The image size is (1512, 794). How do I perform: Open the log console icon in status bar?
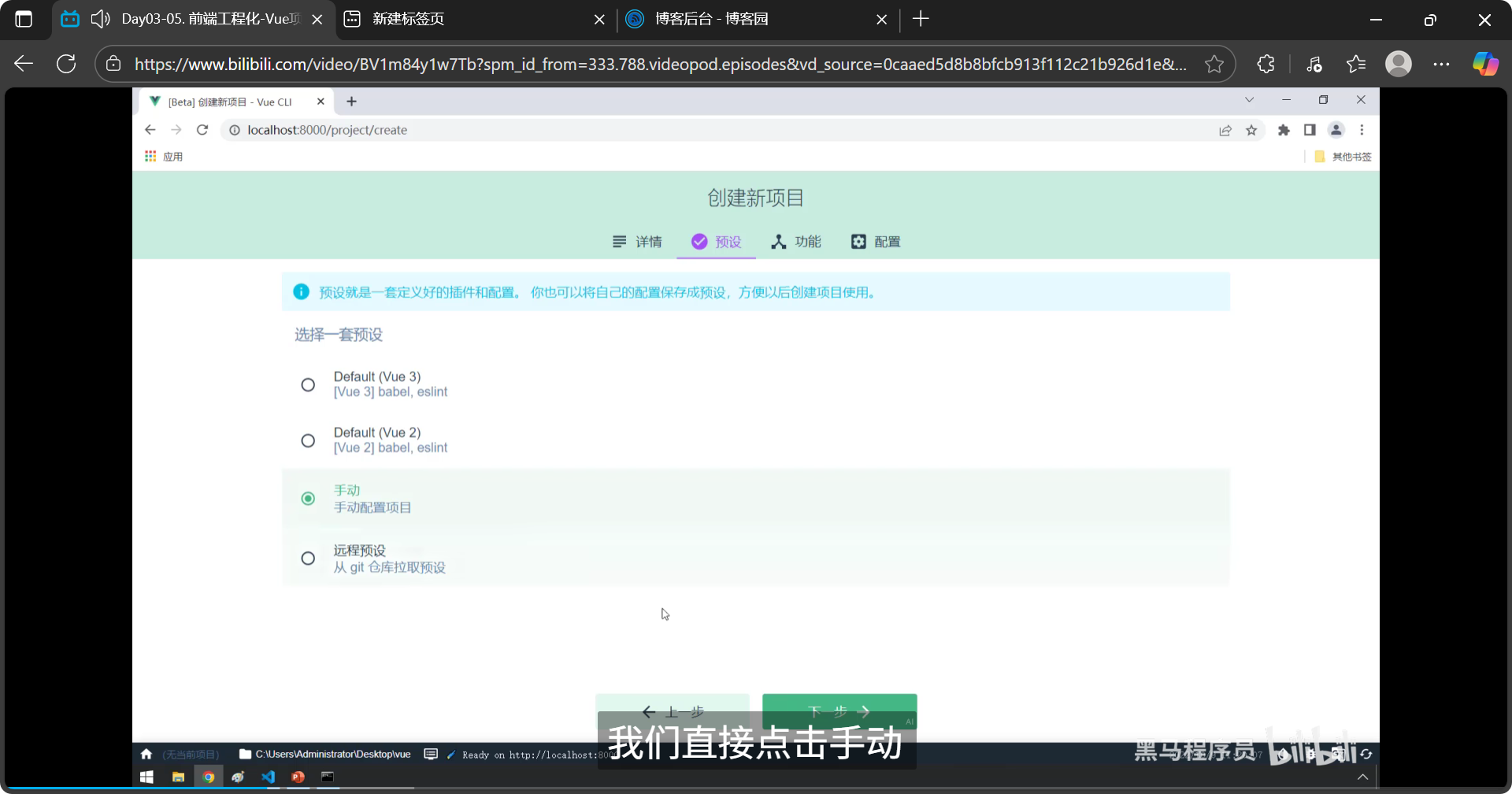431,754
